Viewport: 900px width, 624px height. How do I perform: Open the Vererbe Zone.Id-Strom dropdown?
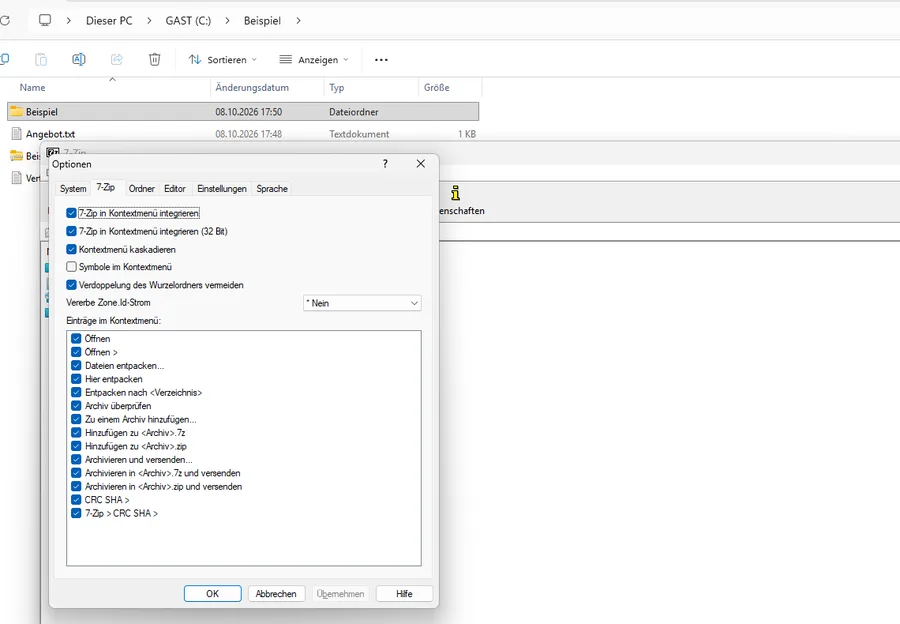(x=362, y=303)
